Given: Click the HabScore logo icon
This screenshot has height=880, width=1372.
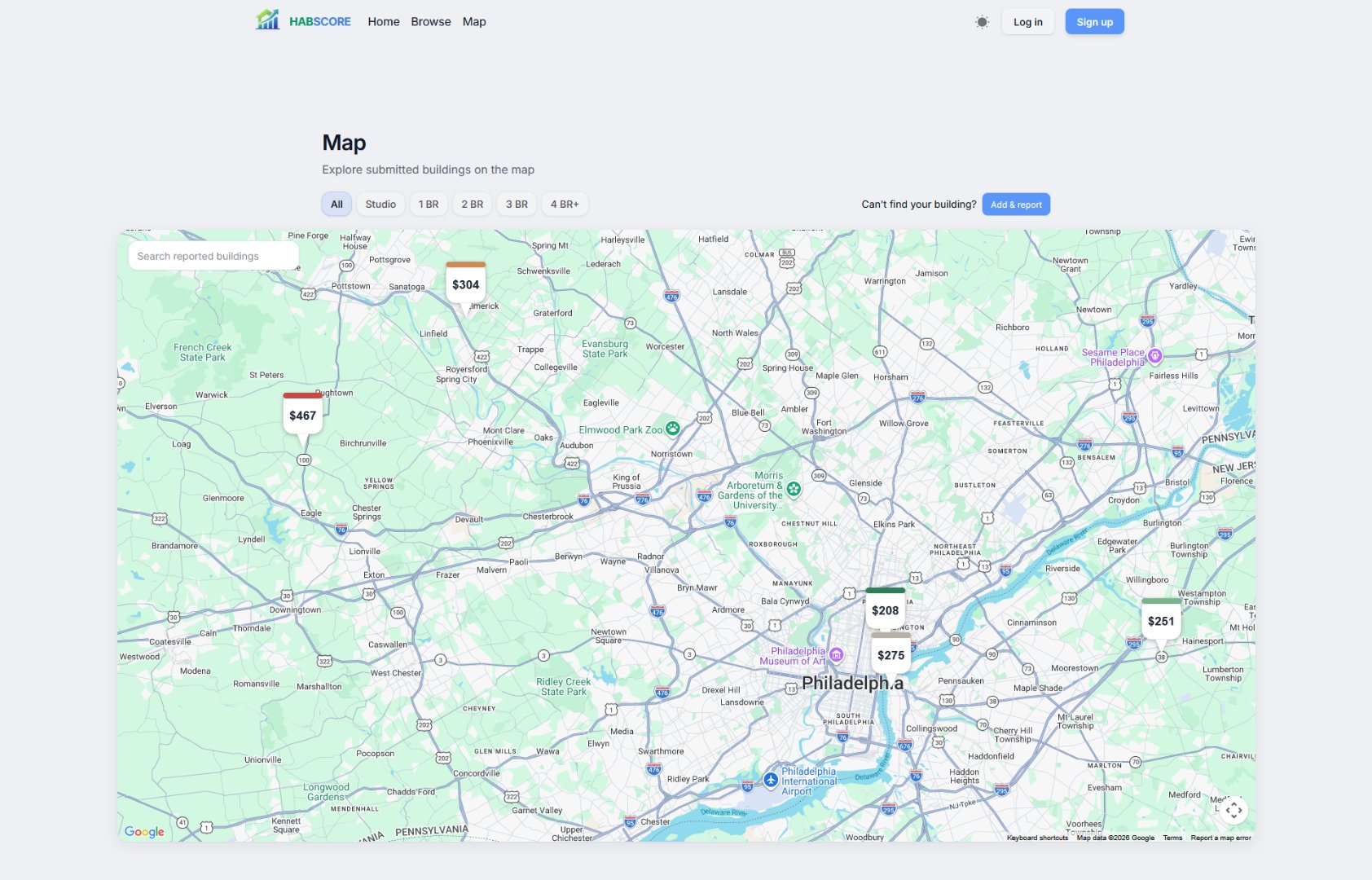Looking at the screenshot, I should tap(267, 20).
